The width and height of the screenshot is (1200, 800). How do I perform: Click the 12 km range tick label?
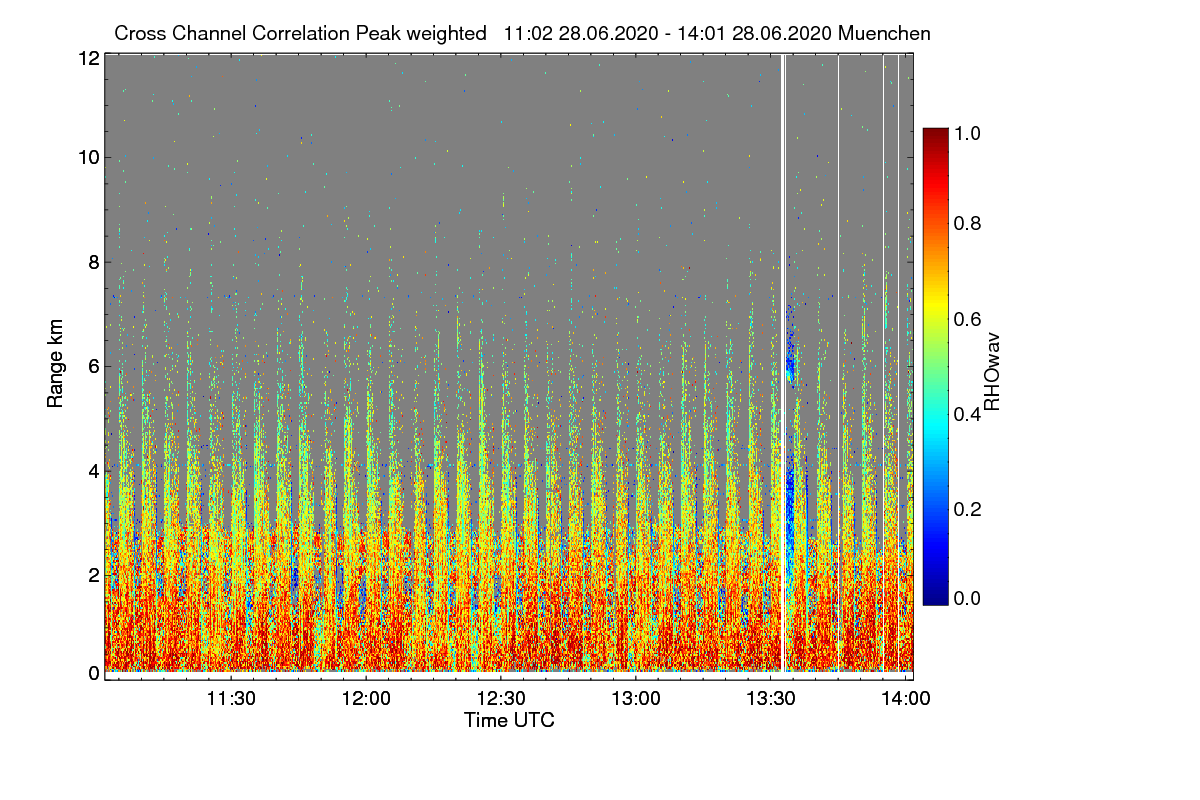(88, 58)
